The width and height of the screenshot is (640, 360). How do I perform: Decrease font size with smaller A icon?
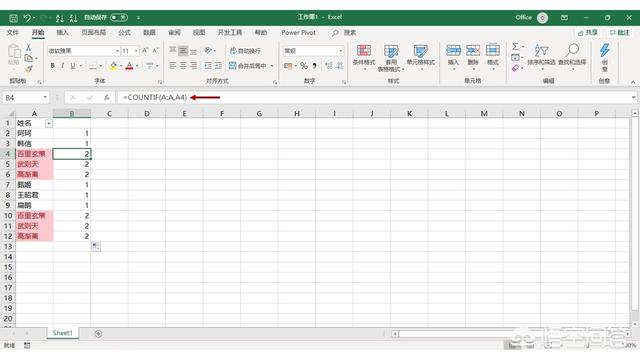155,51
